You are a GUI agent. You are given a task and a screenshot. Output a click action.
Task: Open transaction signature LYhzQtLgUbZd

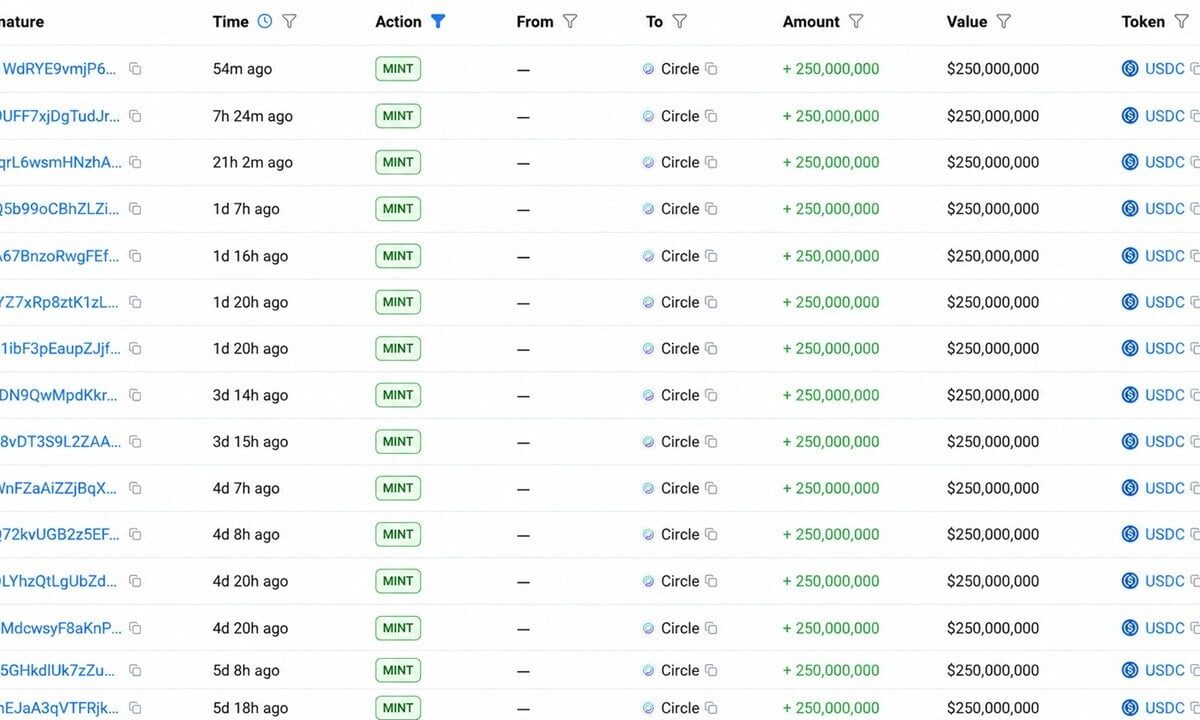59,581
